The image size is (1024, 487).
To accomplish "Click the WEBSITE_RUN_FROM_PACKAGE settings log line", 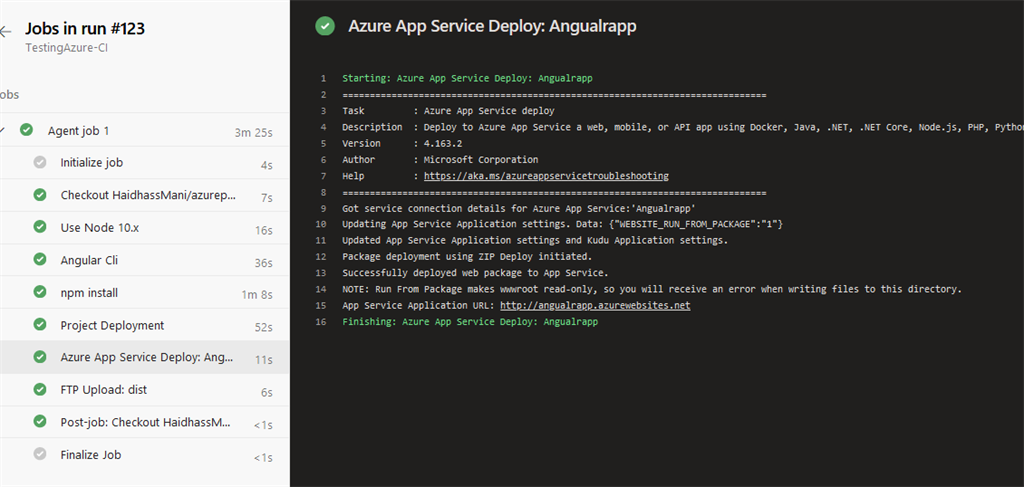I will pos(562,224).
